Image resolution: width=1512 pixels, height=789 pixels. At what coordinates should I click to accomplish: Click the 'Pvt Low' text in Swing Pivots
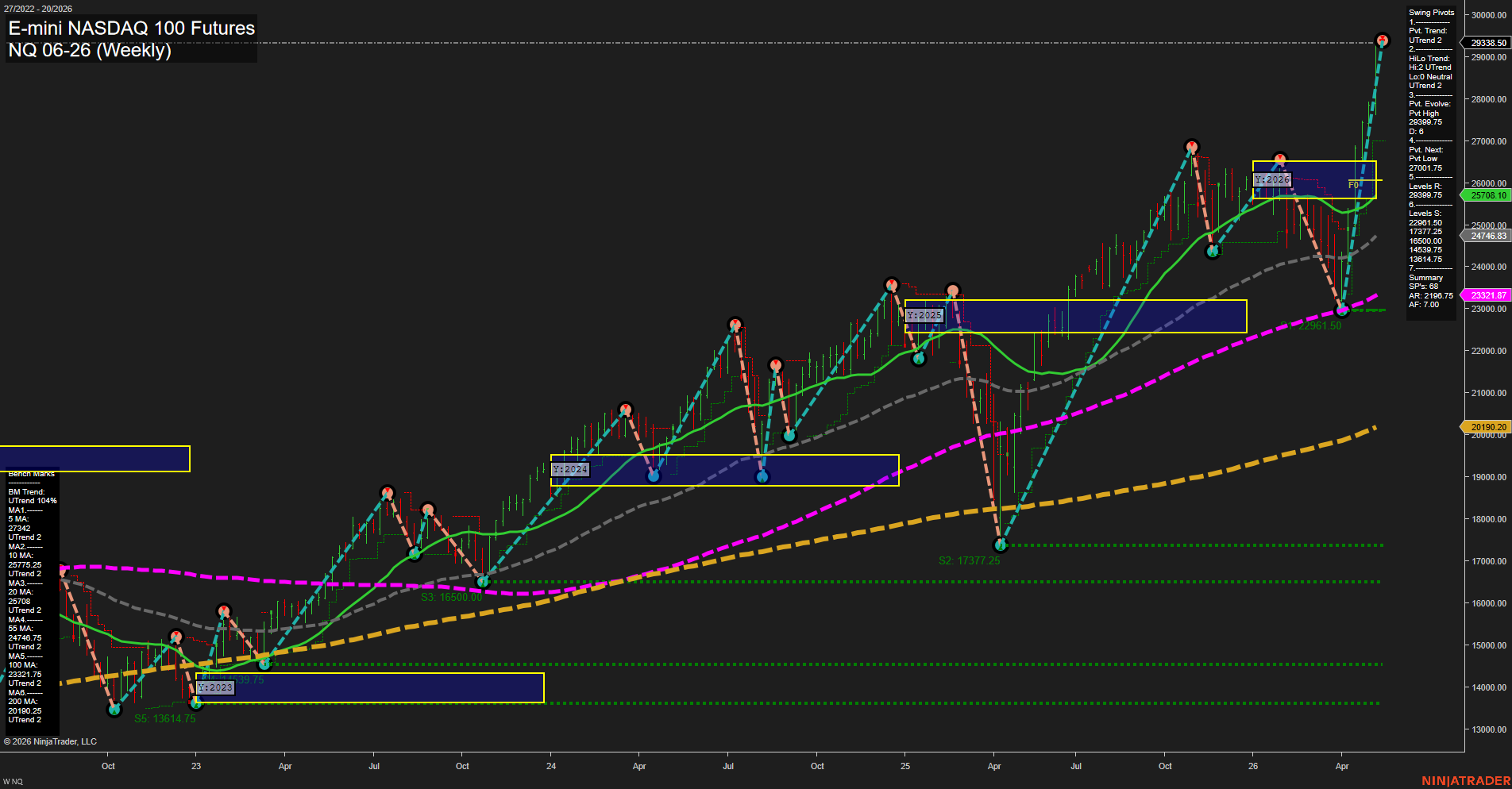[1423, 158]
